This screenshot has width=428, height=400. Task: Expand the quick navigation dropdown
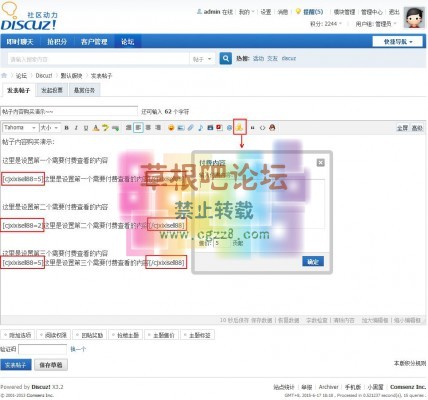(398, 42)
